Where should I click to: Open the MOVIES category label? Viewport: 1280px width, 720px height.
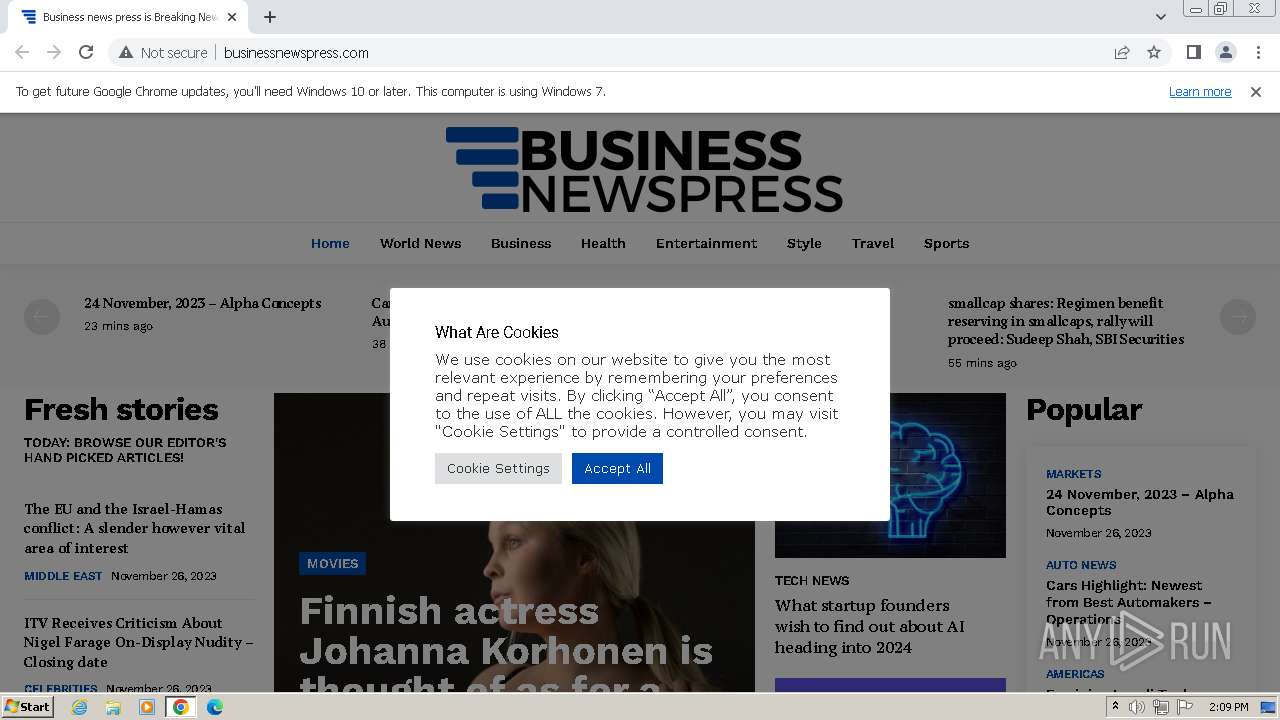[333, 563]
